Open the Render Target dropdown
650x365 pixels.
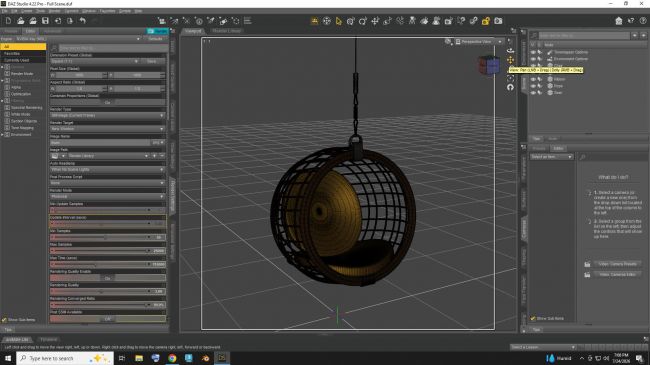click(107, 129)
